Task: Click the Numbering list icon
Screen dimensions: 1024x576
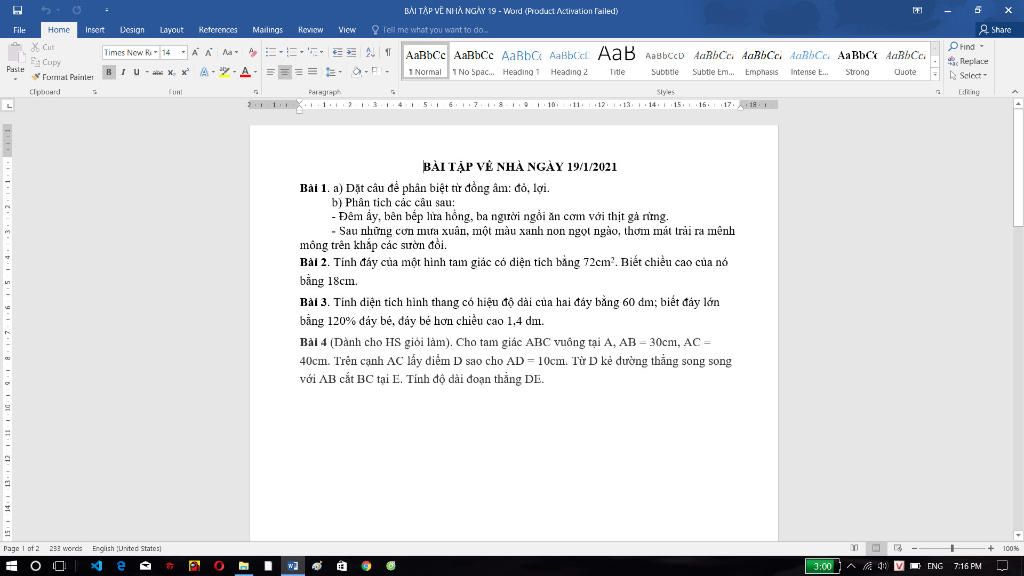Action: coord(291,52)
